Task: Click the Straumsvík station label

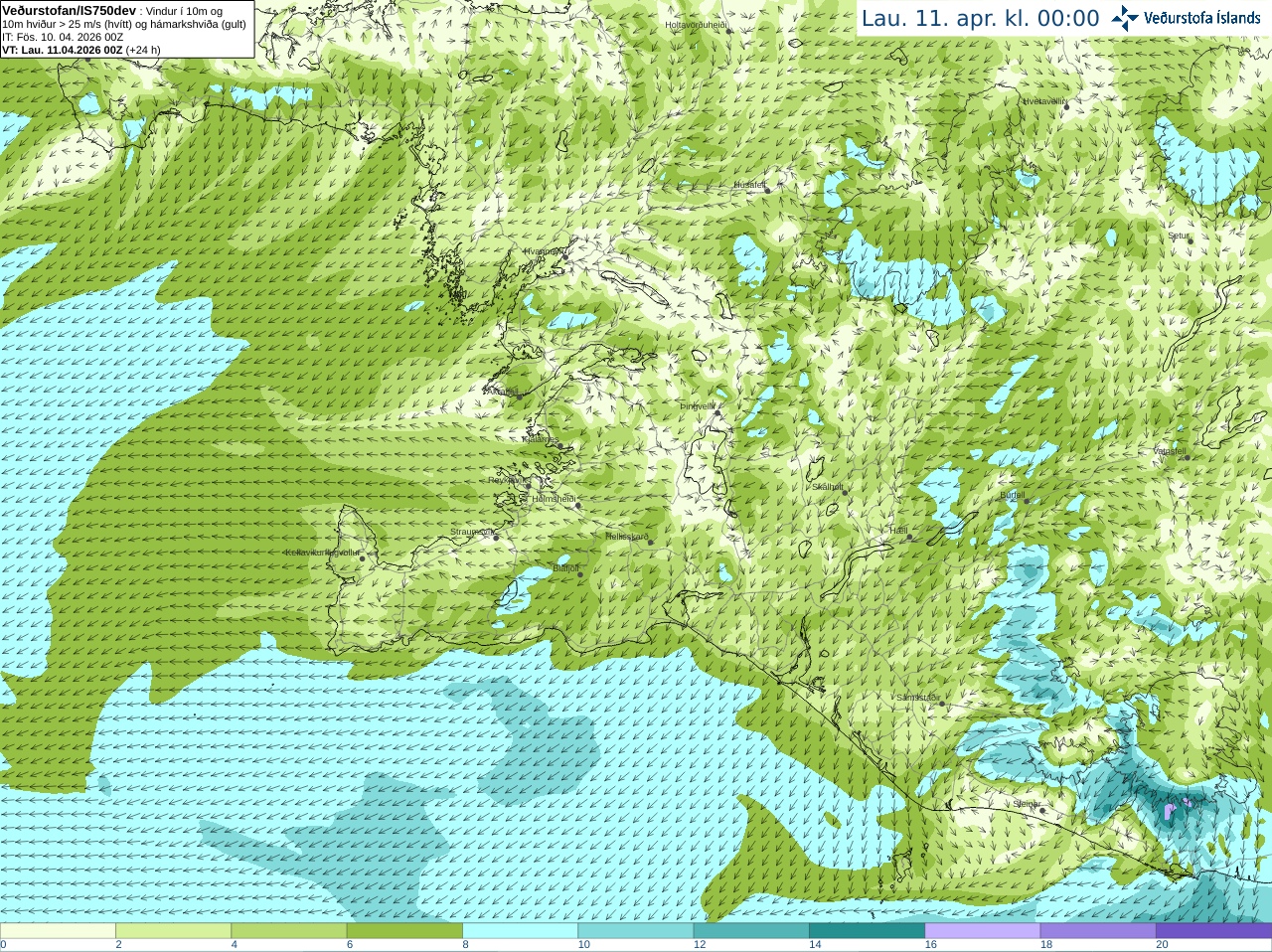Action: 472,532
